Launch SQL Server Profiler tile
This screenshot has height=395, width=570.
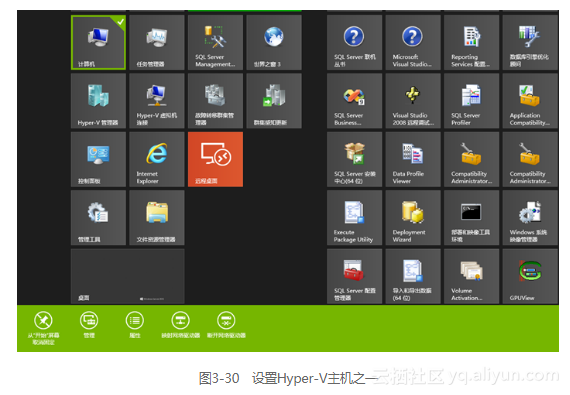[x=471, y=101]
